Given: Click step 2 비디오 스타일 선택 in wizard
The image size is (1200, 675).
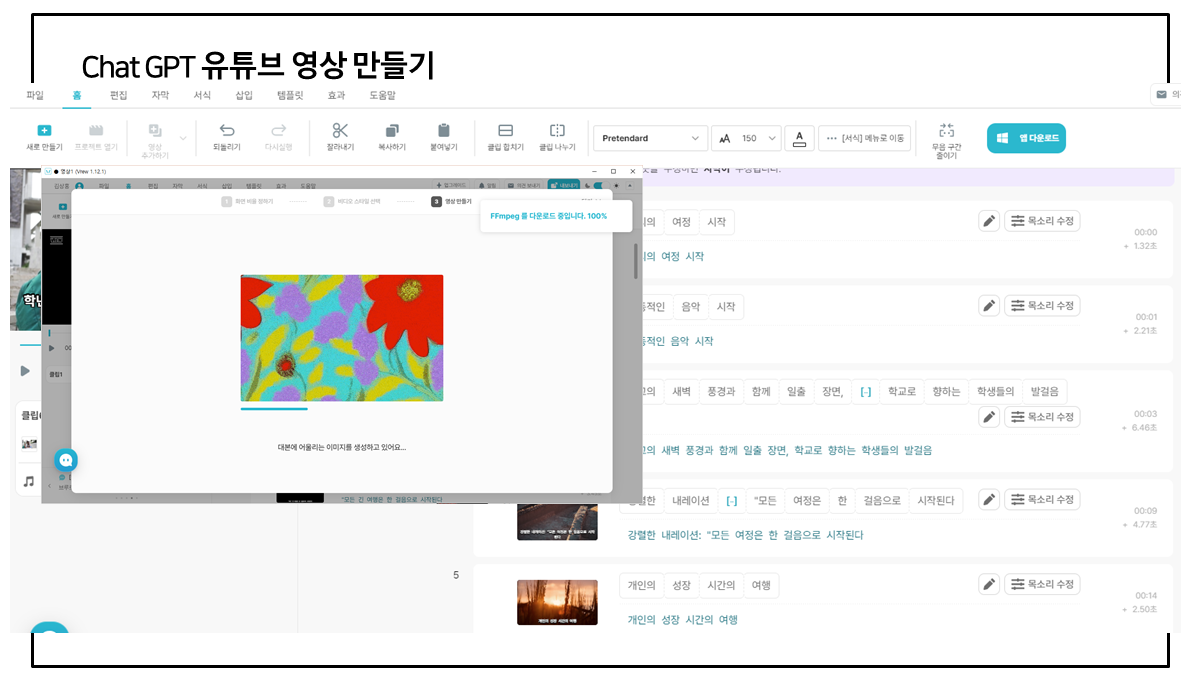Looking at the screenshot, I should [x=354, y=201].
